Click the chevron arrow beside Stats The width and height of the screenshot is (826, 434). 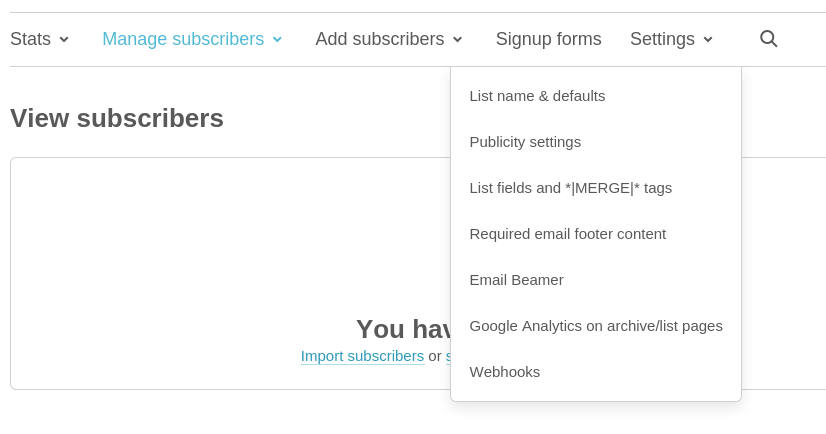tap(64, 40)
